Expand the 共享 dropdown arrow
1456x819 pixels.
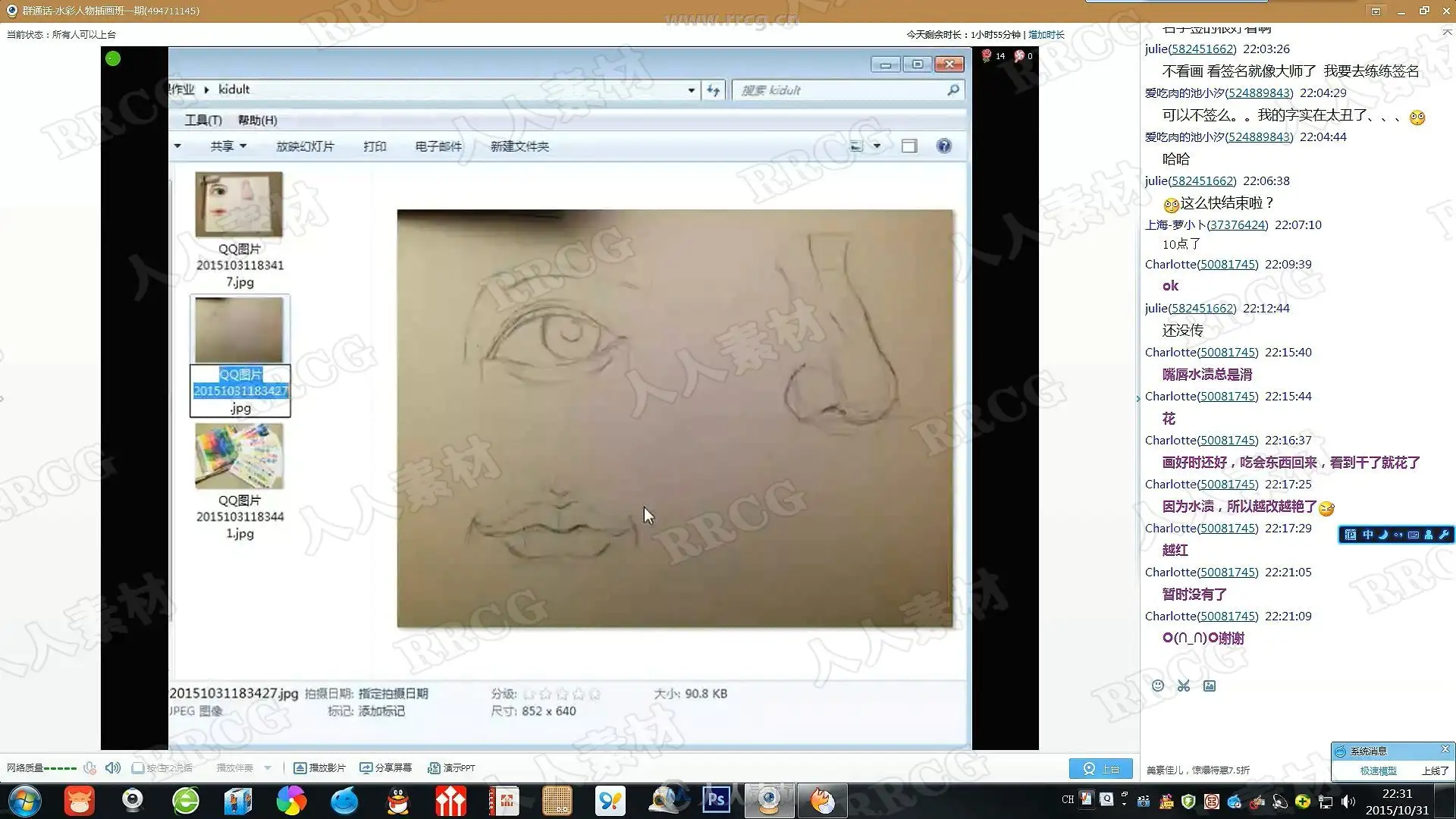(x=243, y=146)
